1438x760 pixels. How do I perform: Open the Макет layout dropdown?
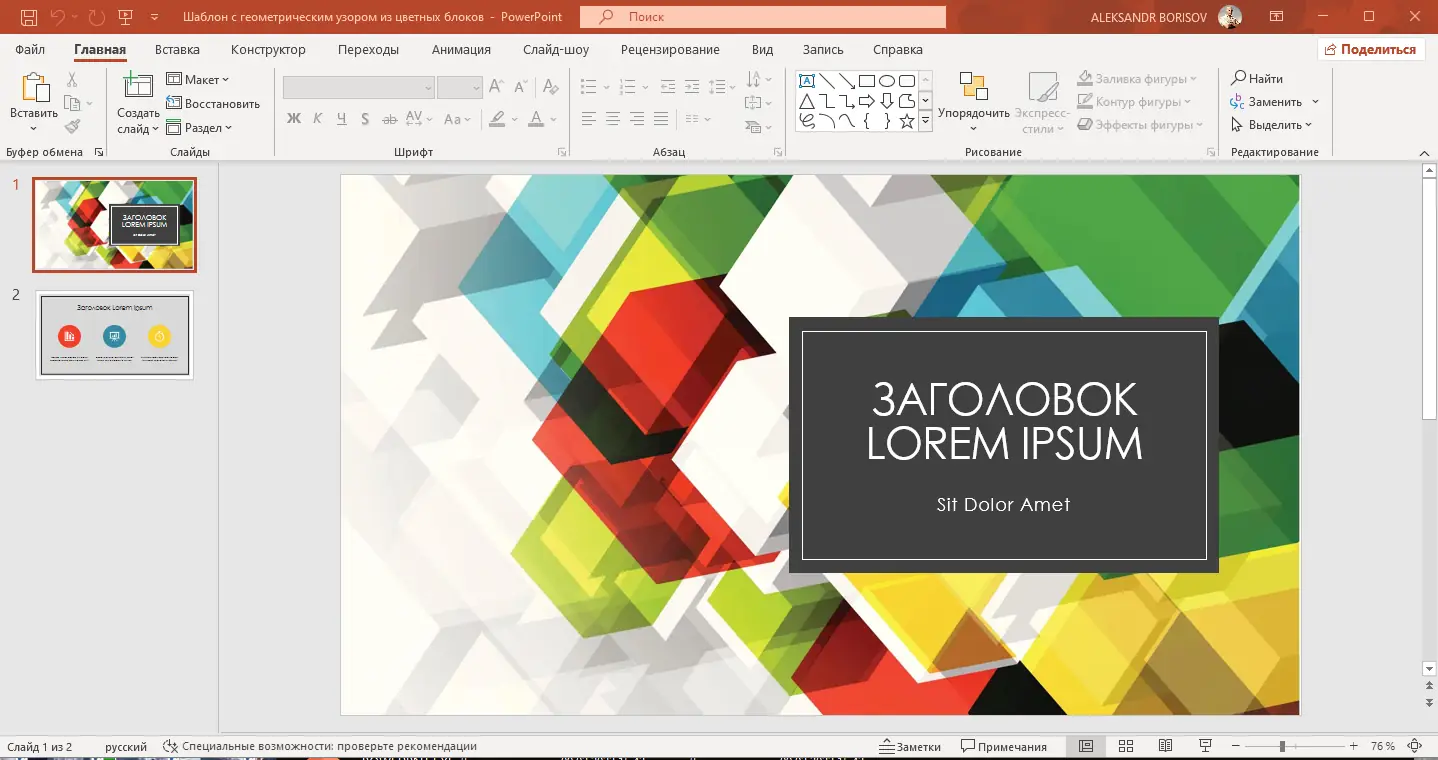[x=198, y=79]
